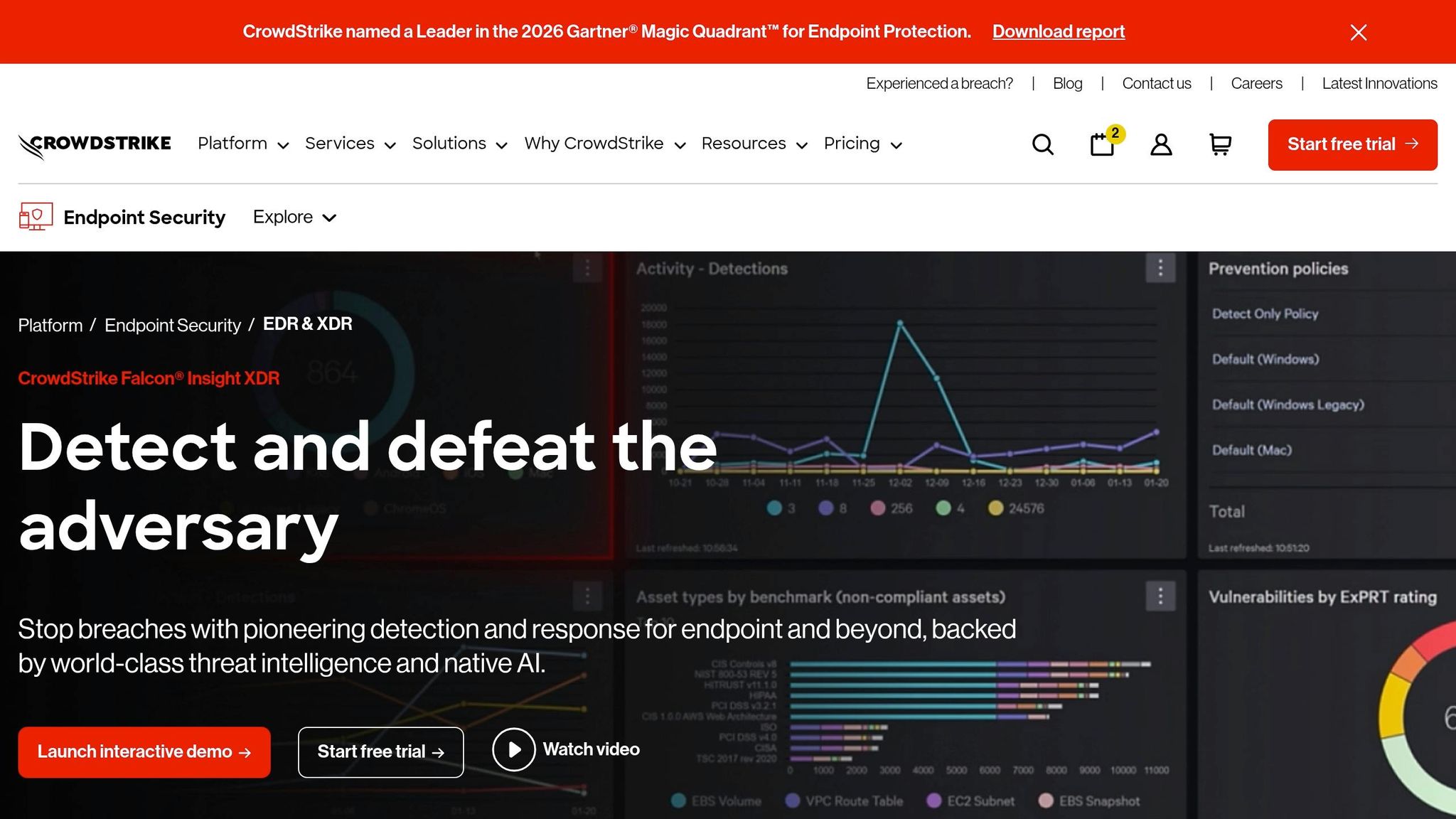Select Default (Windows) policy row
The height and width of the screenshot is (819, 1456).
(x=1332, y=359)
